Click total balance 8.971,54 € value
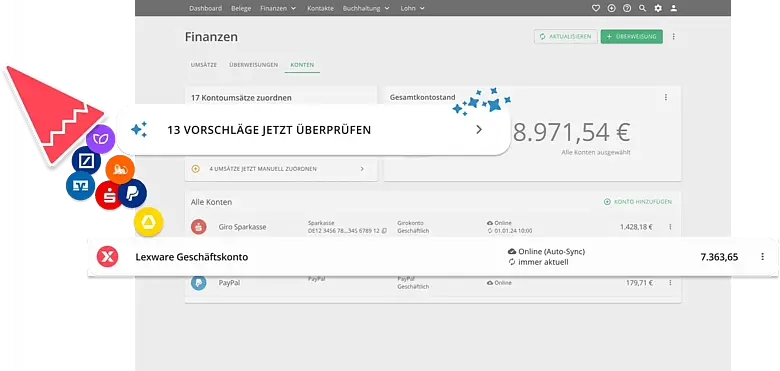The width and height of the screenshot is (780, 371). point(572,132)
